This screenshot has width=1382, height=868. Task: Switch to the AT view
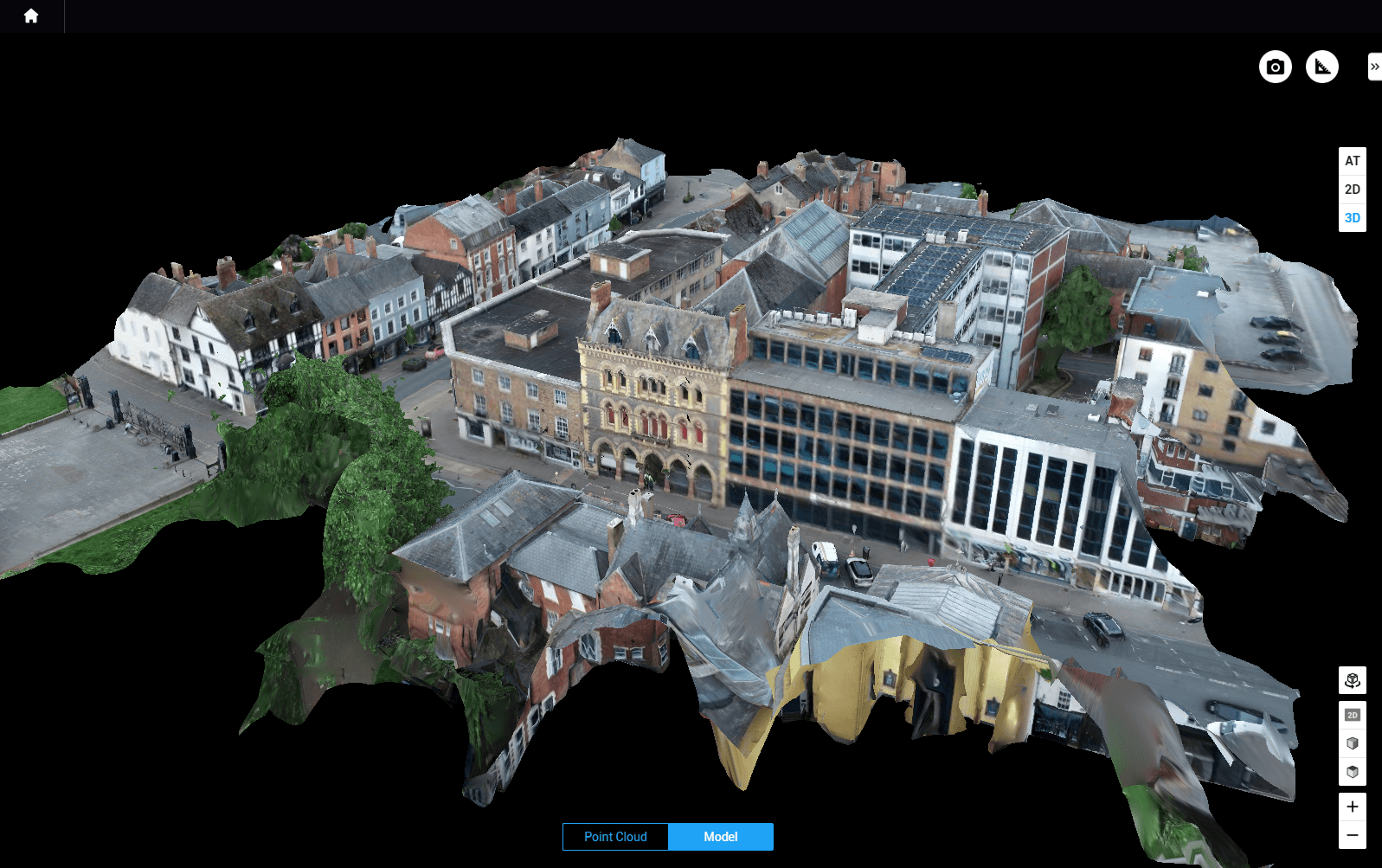click(1352, 161)
